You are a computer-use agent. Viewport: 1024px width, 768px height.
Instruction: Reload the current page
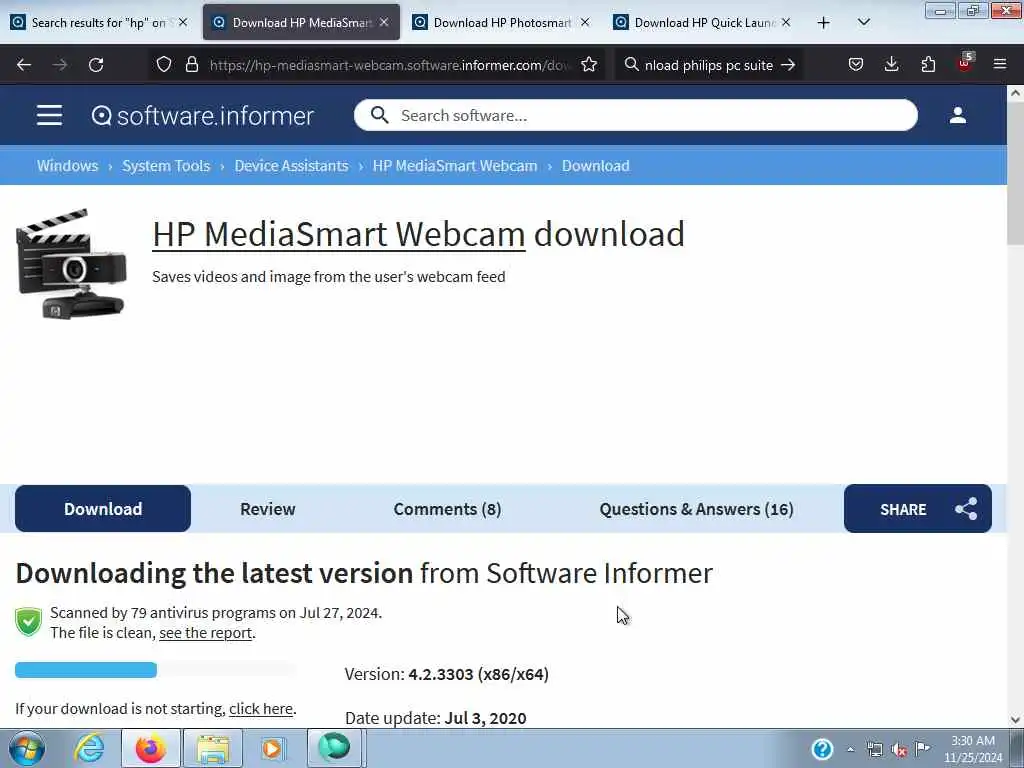coord(96,65)
